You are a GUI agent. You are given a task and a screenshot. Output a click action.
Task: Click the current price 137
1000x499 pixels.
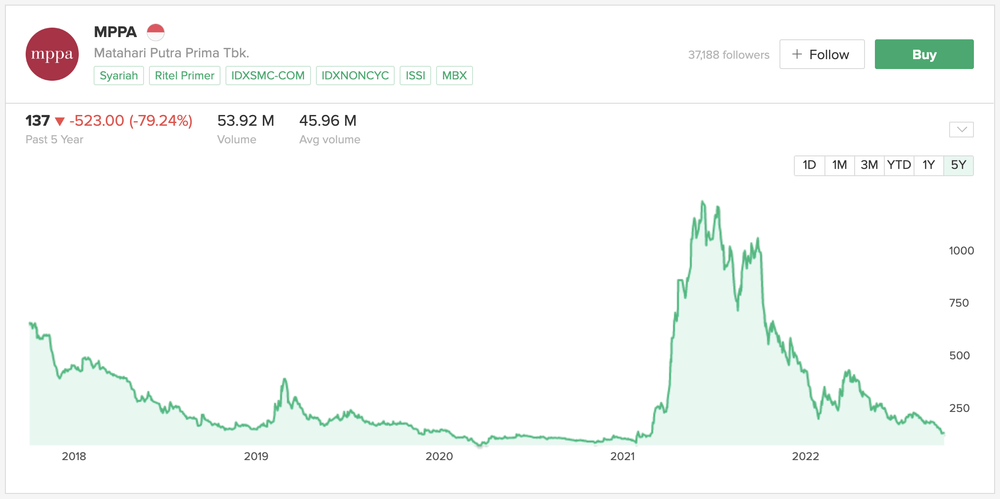coord(38,120)
